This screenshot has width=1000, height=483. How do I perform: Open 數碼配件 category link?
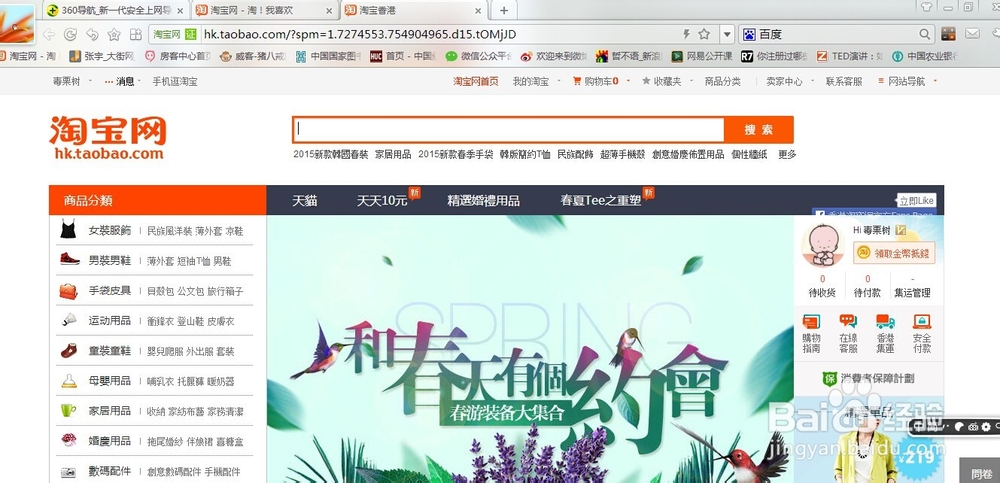tap(110, 471)
